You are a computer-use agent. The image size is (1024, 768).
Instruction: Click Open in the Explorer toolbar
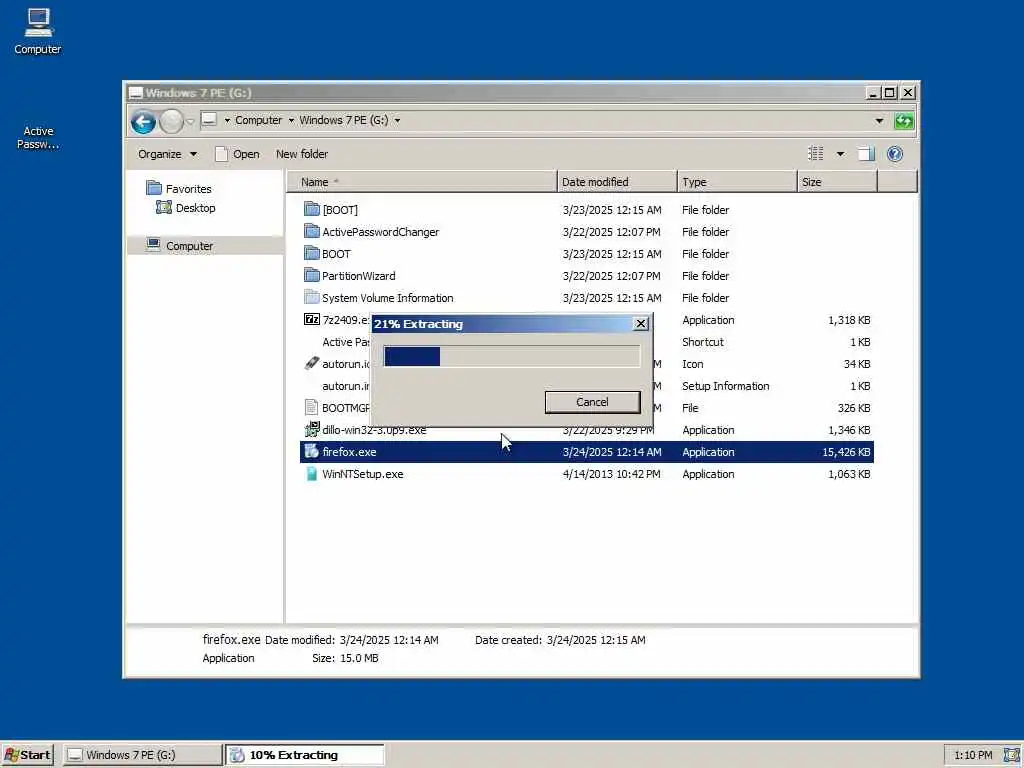click(x=238, y=154)
